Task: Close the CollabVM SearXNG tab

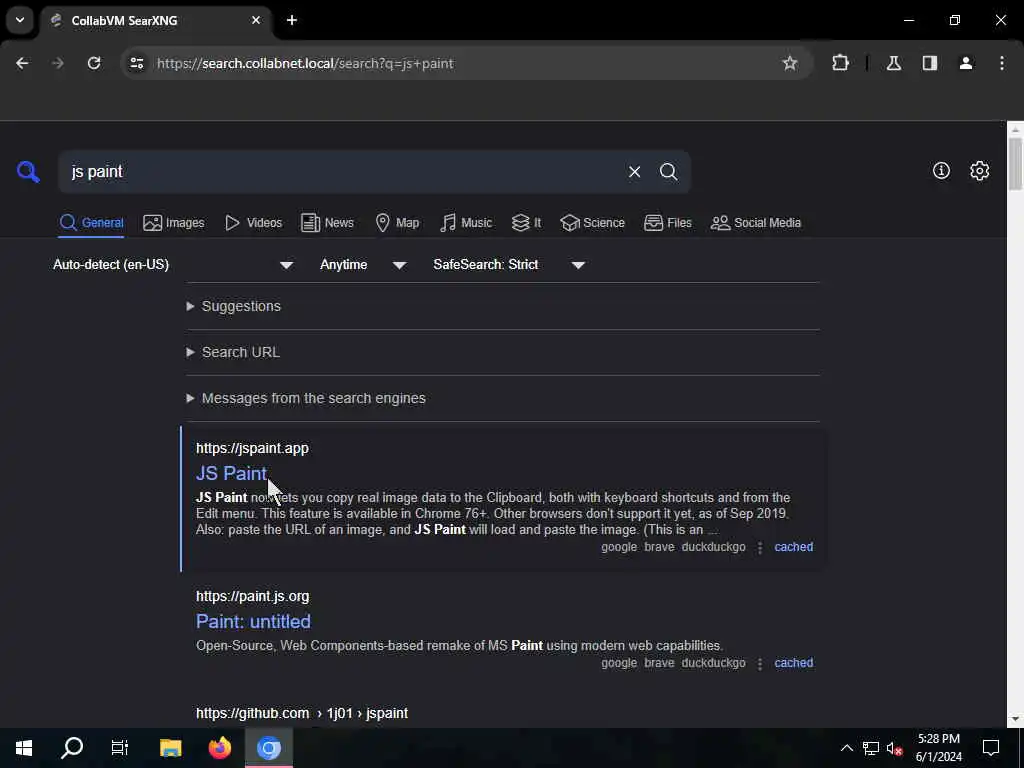Action: [x=256, y=20]
